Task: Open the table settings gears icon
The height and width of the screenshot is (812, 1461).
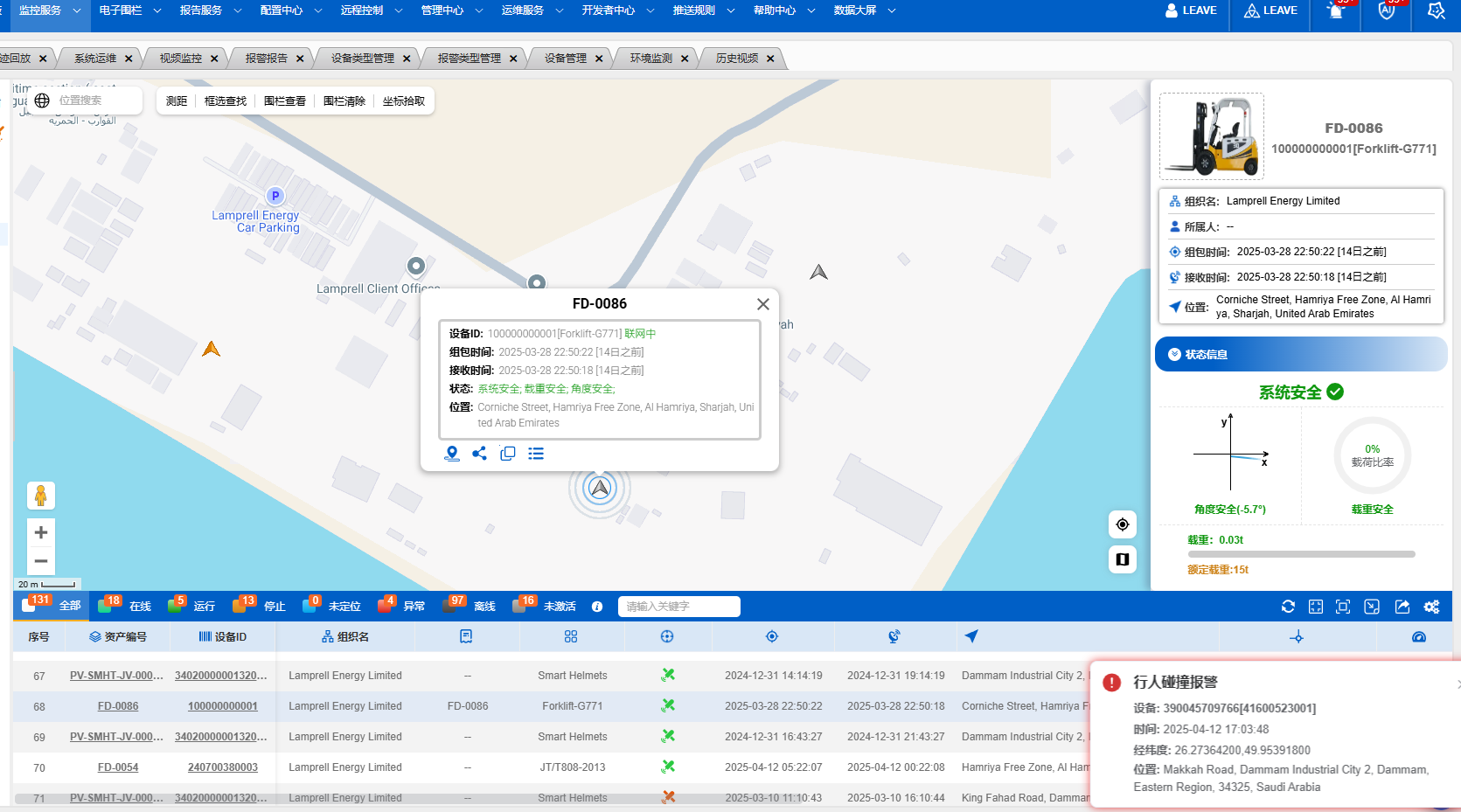Action: (1431, 607)
